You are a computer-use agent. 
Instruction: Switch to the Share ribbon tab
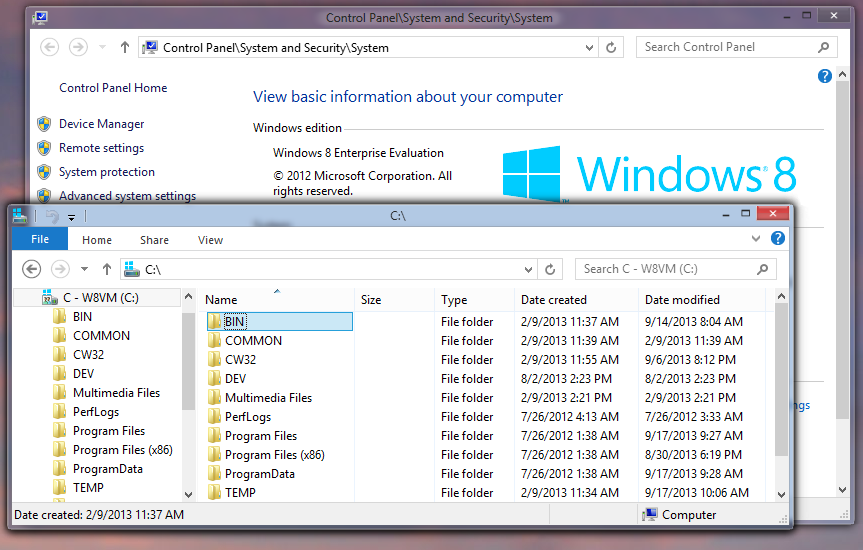click(x=154, y=240)
